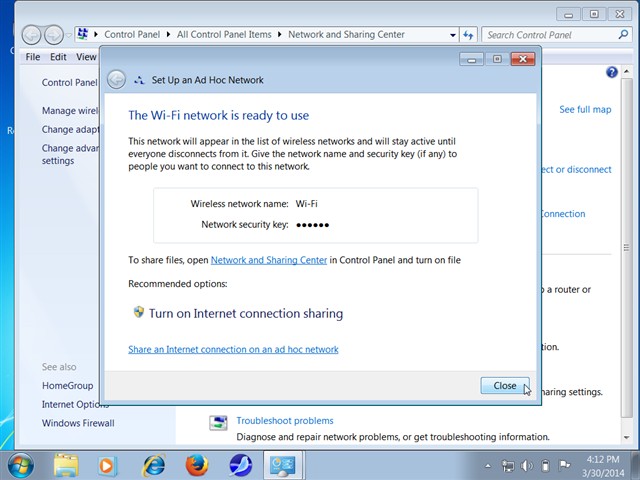Click the network tray icon

point(508,466)
